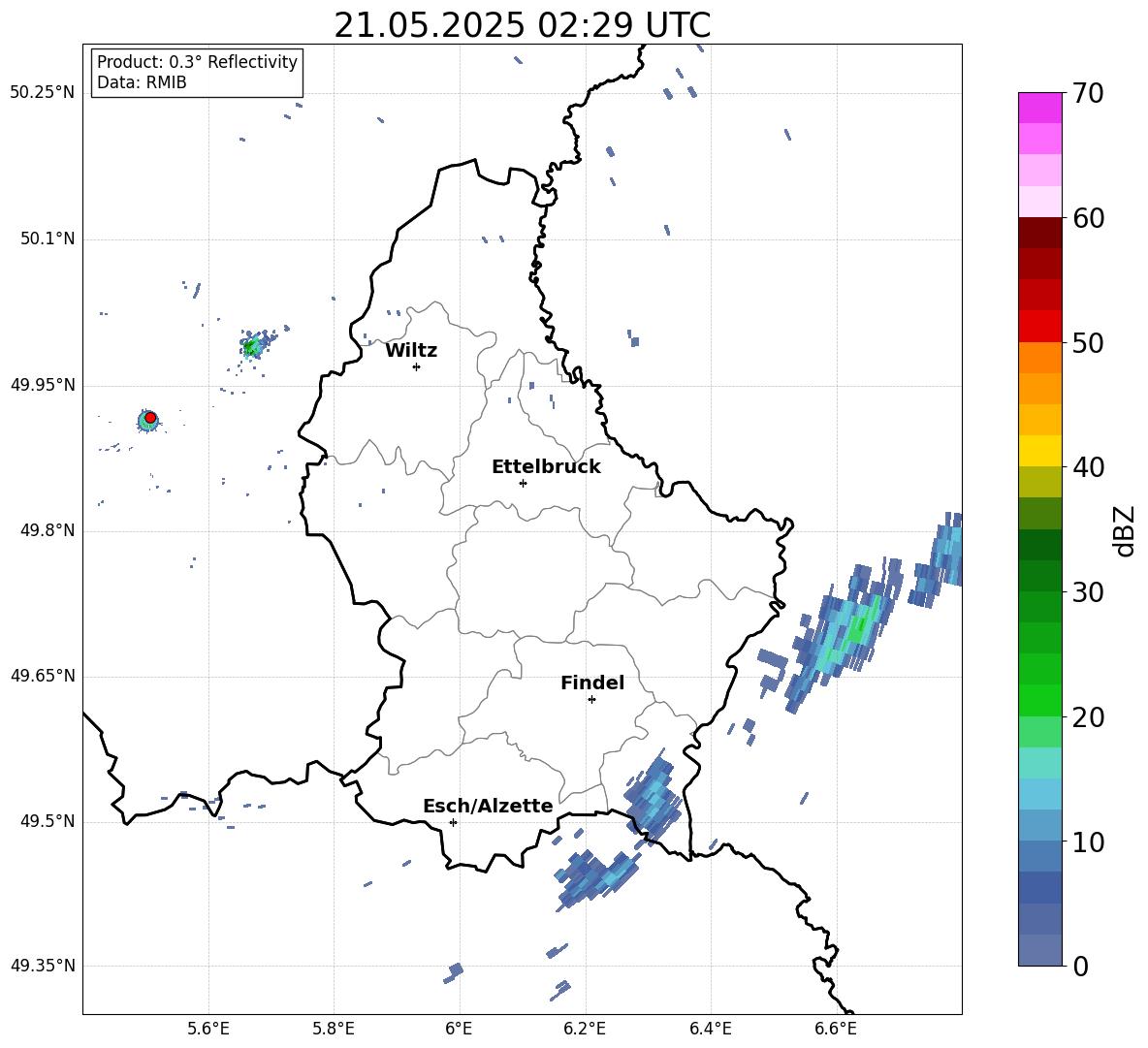Click the 50.25°N latitude label

pyautogui.click(x=43, y=93)
